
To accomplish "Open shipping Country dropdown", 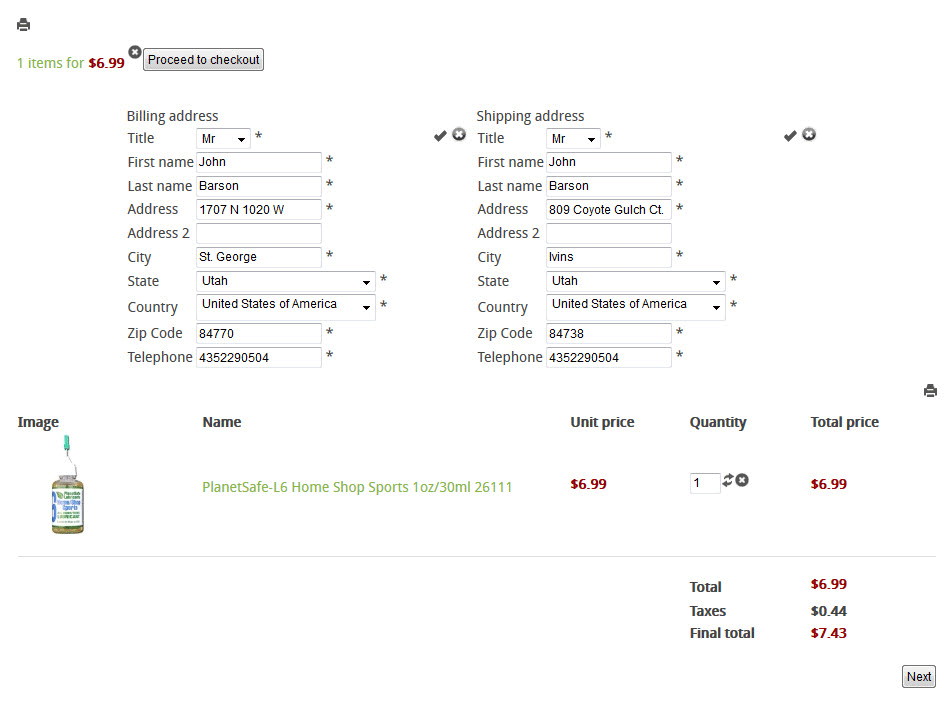I will (x=635, y=306).
